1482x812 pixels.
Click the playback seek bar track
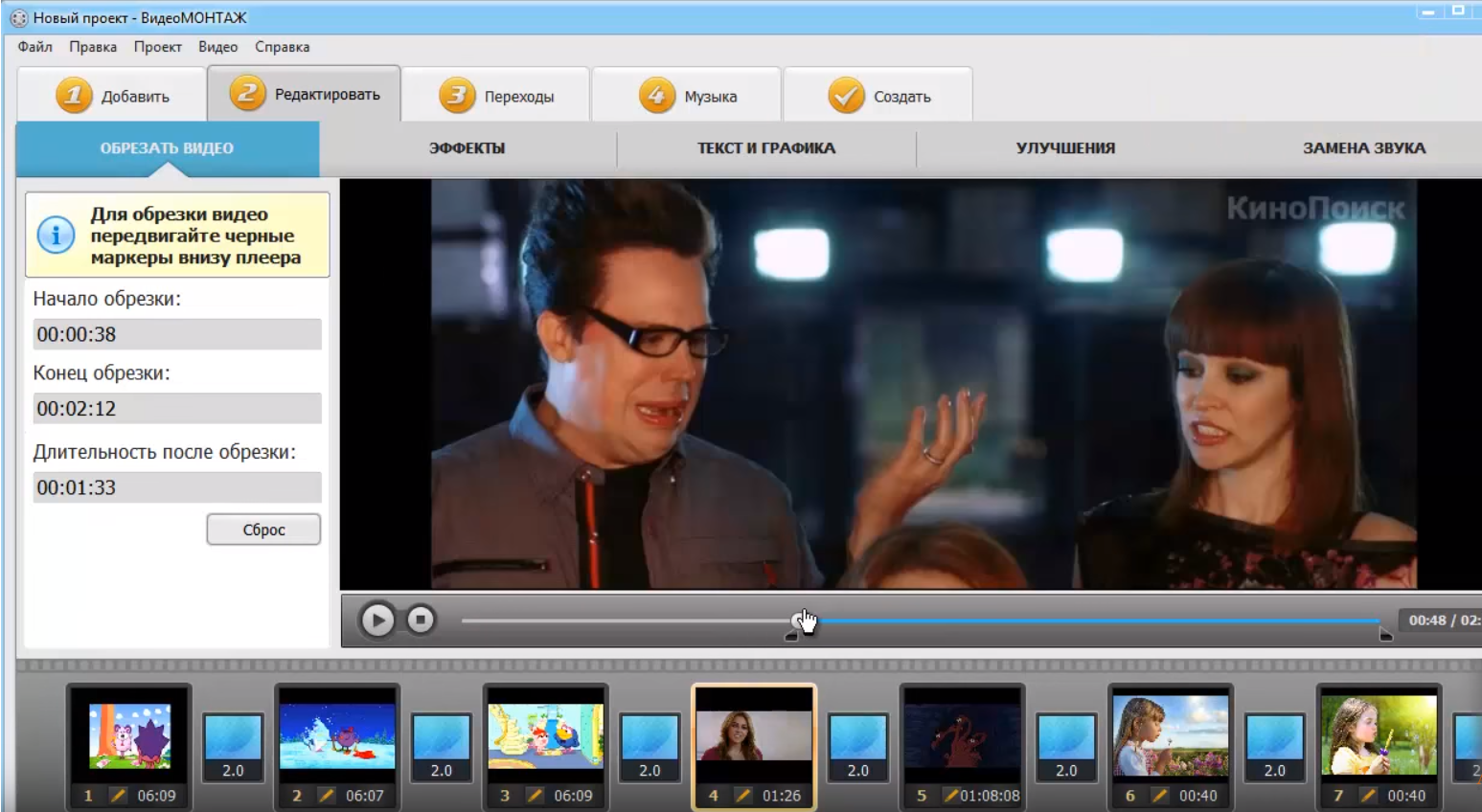922,620
